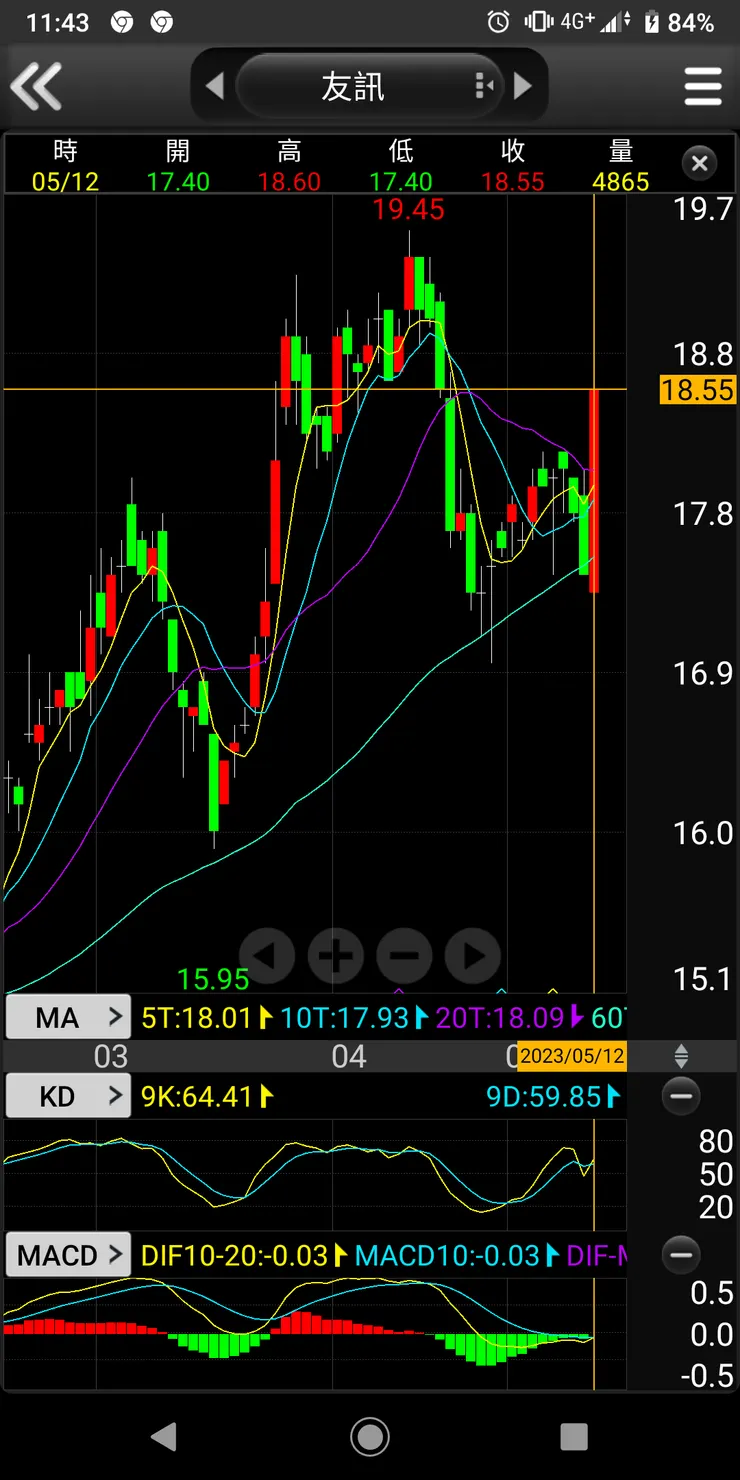
Task: Open the MACD indicator selector
Action: coord(68,1254)
